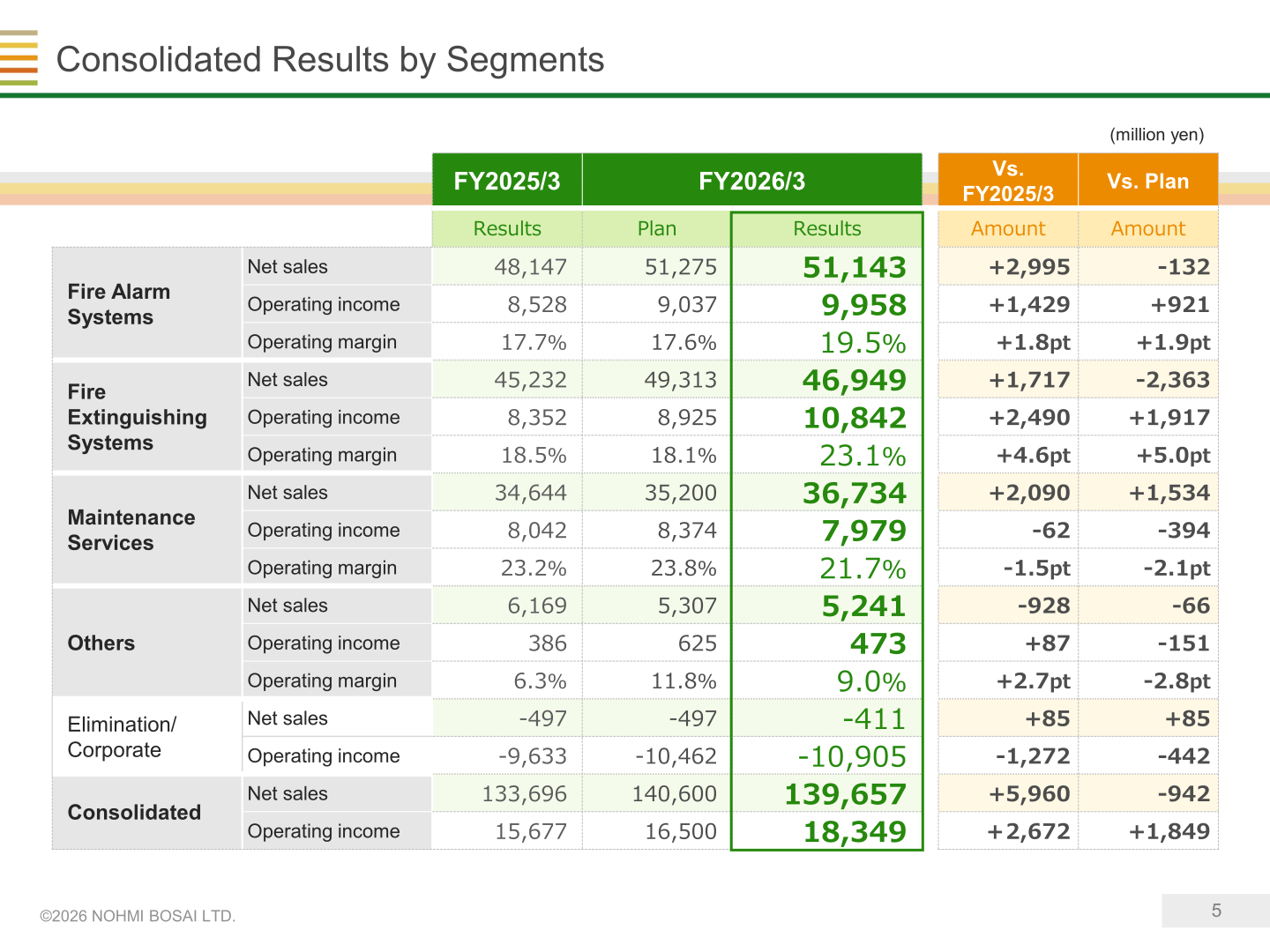Select the 473 operating income result
Viewport: 1270px width, 952px height.
878,643
